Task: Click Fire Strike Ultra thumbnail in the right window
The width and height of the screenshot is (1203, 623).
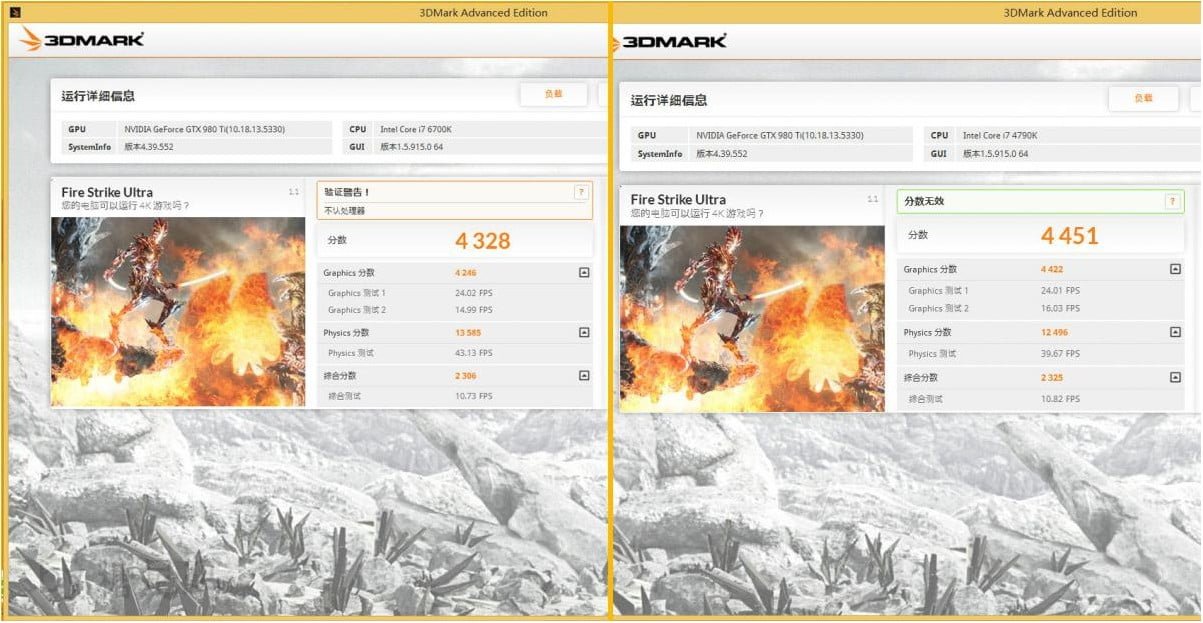Action: coord(752,318)
